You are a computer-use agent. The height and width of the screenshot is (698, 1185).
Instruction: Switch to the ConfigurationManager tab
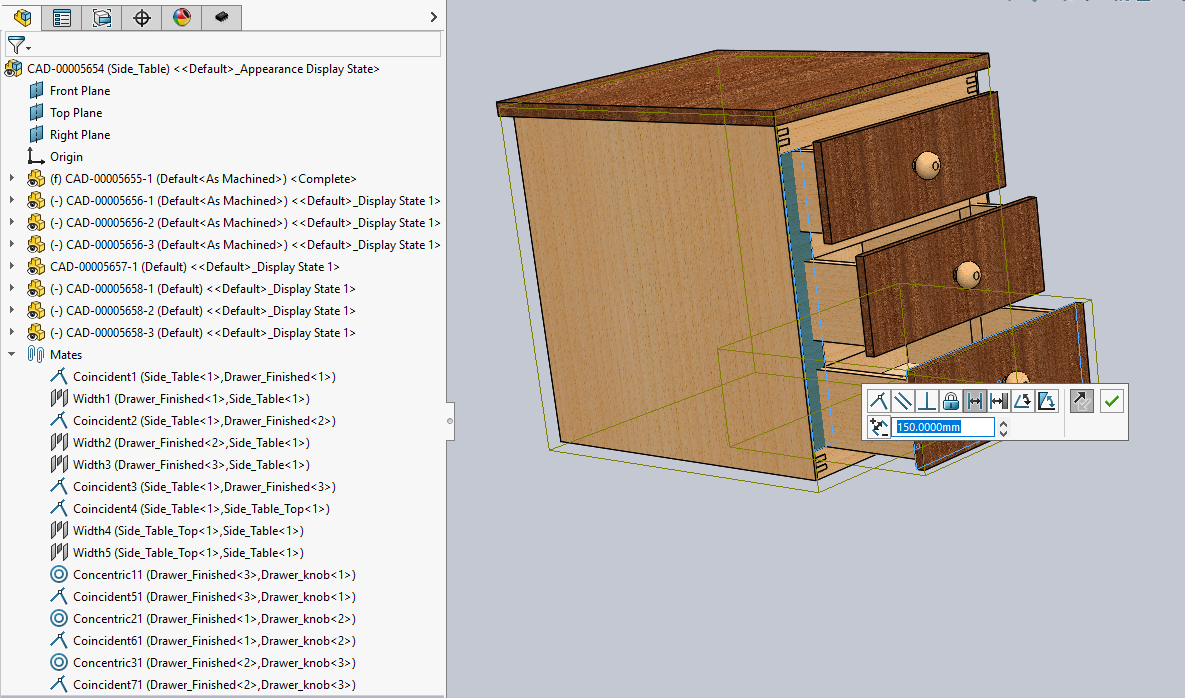102,17
